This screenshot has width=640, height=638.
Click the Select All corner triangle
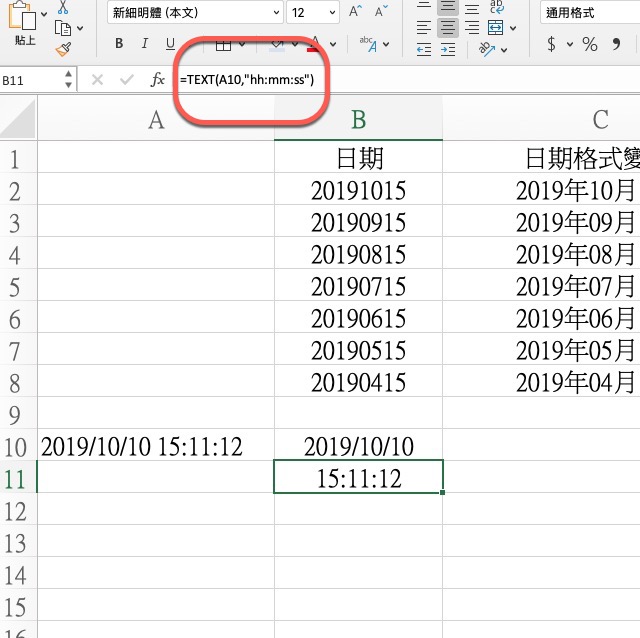click(18, 119)
